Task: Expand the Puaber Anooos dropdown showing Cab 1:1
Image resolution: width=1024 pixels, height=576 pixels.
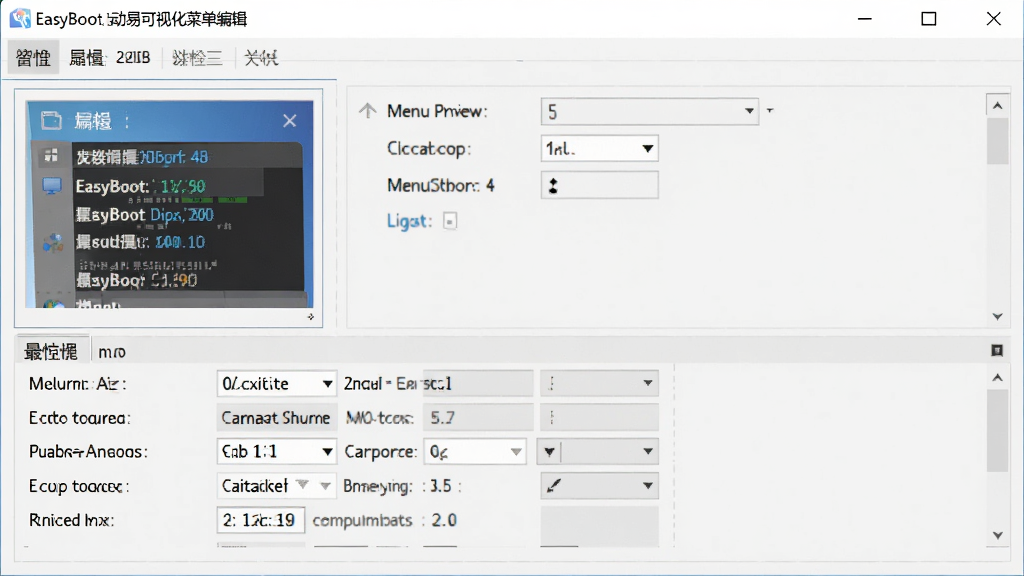Action: point(276,451)
